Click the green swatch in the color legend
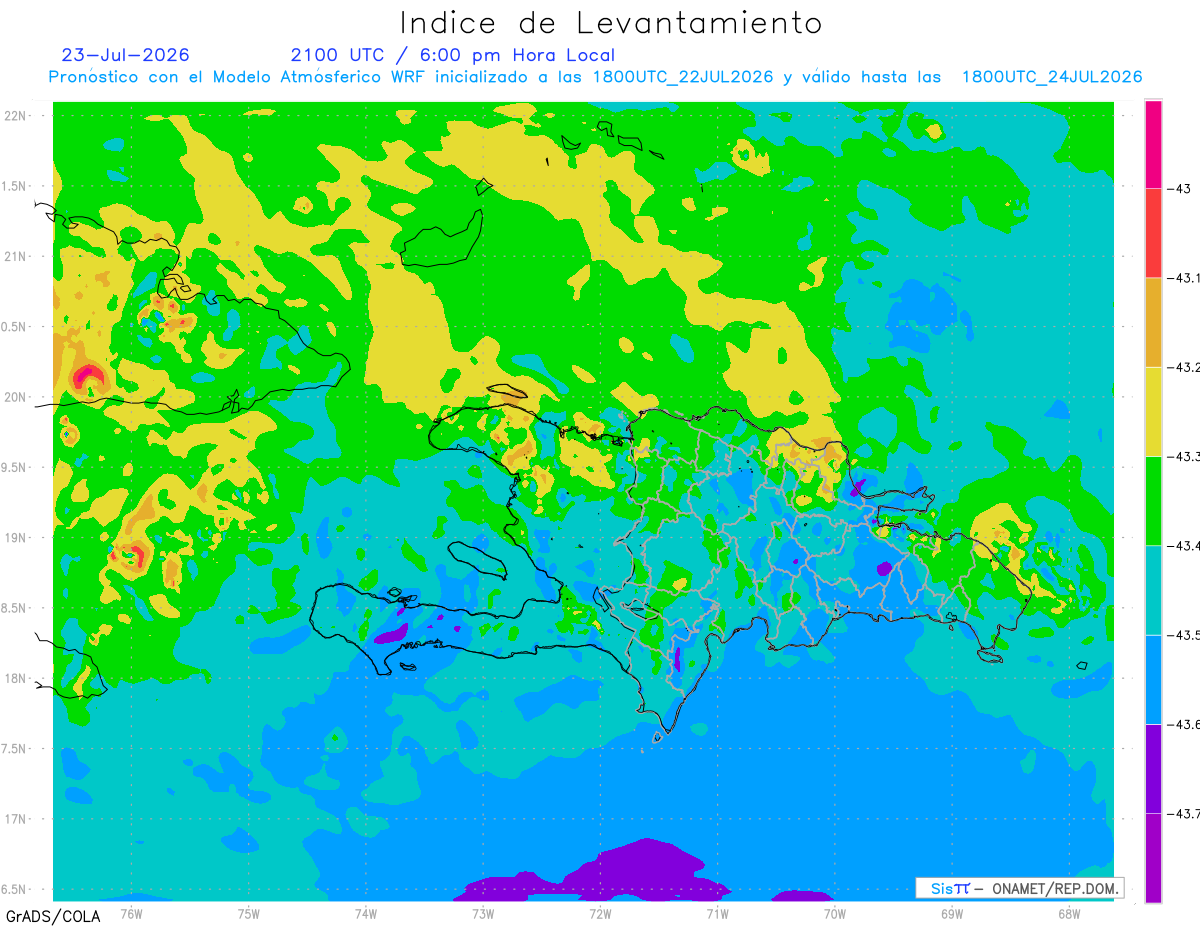 click(1153, 501)
